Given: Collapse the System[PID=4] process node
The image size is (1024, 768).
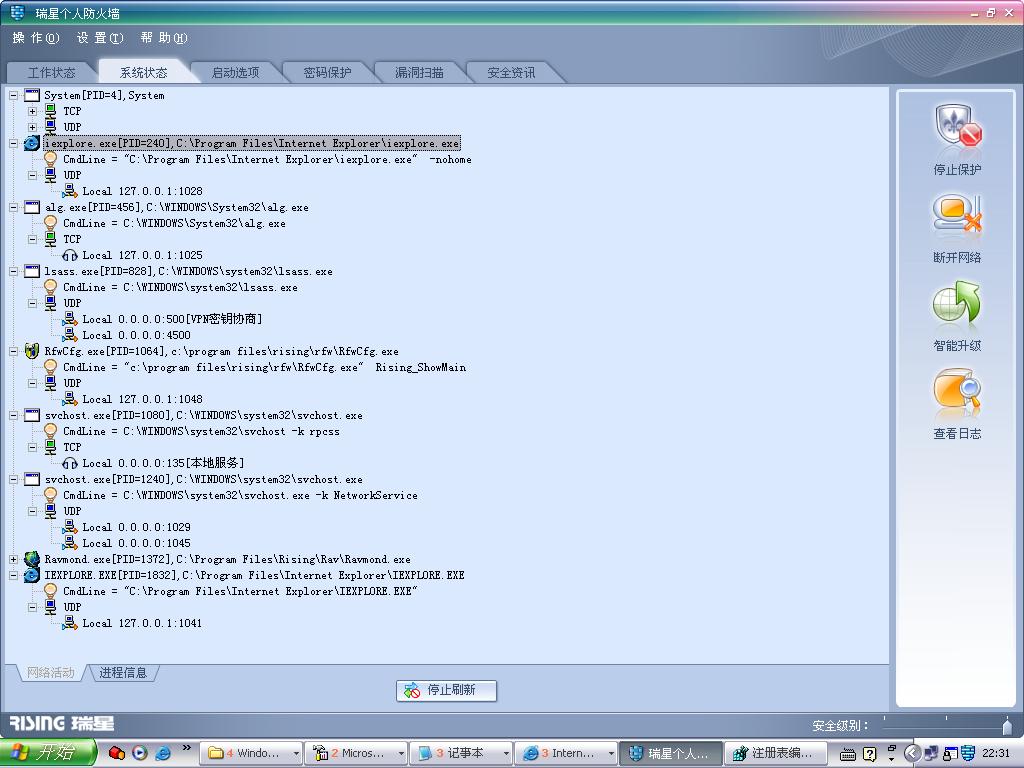Looking at the screenshot, I should click(13, 95).
